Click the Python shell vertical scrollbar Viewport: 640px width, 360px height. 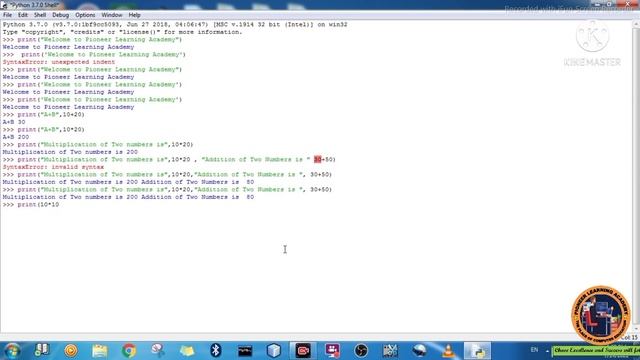click(636, 176)
